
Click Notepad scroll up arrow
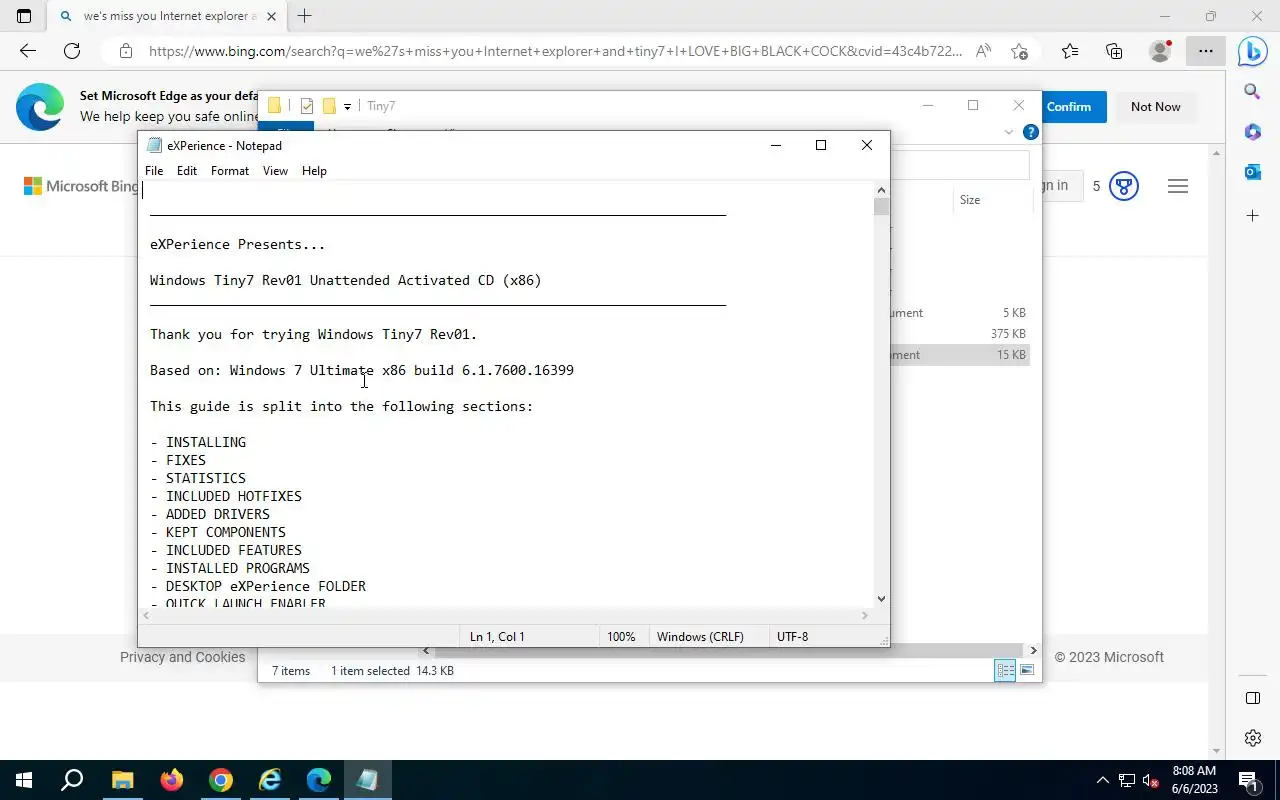pos(881,190)
